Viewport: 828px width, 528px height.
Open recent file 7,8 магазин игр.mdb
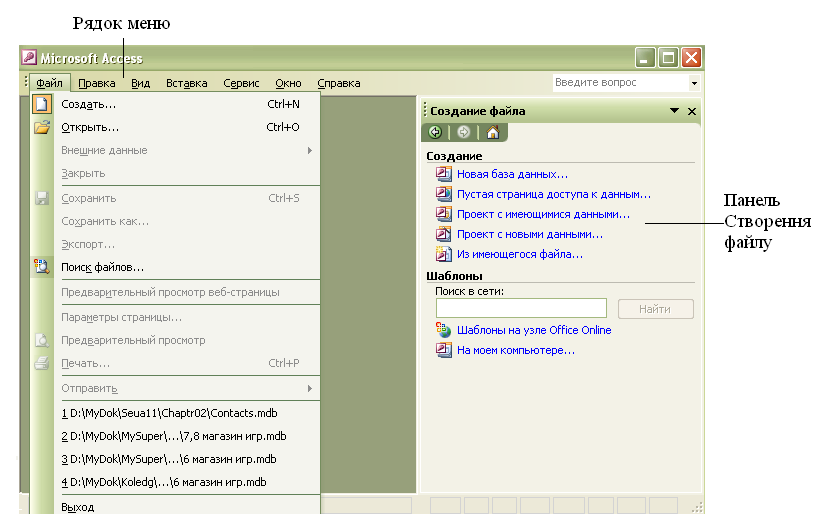(176, 436)
